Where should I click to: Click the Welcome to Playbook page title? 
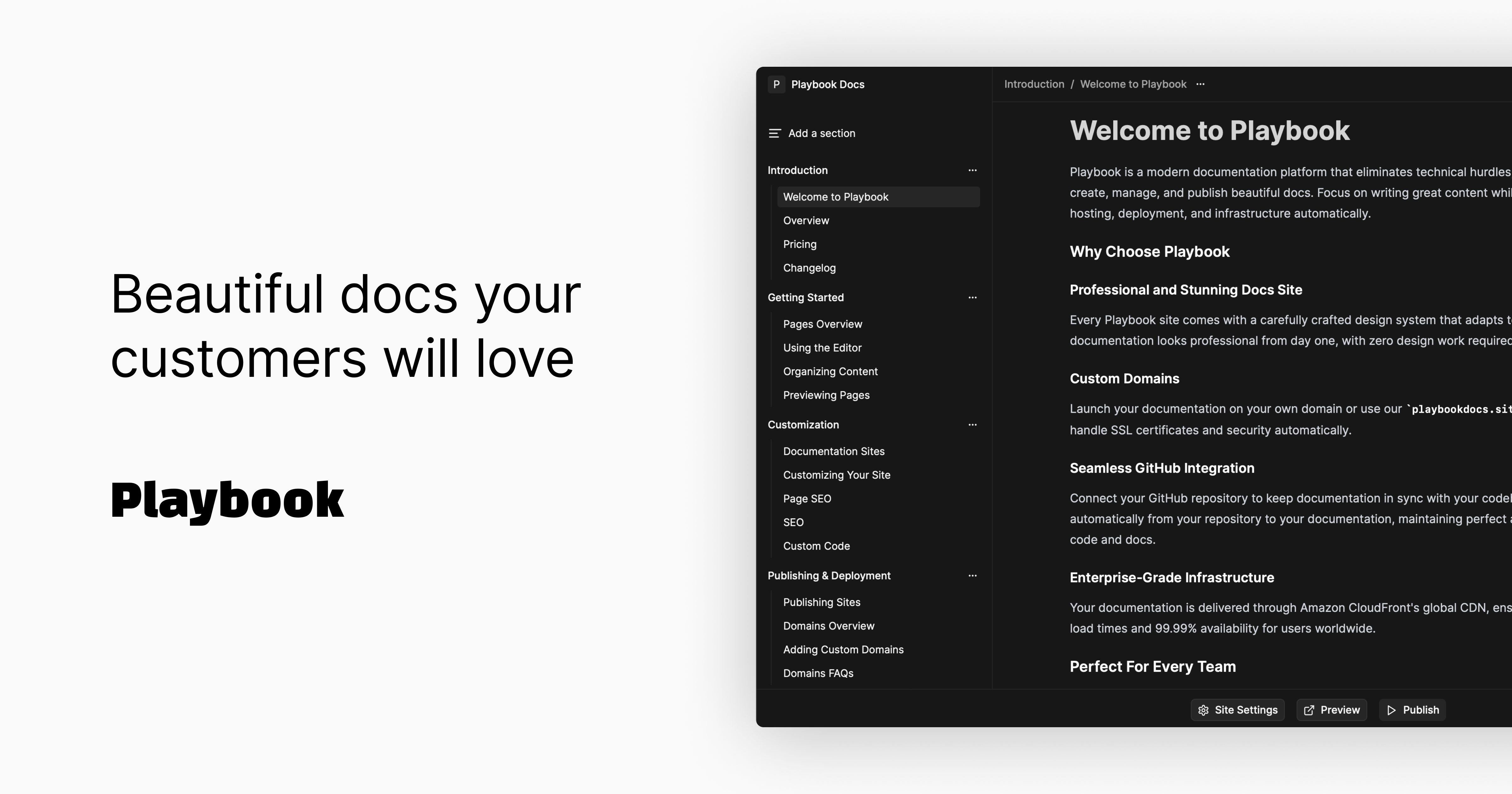[1209, 130]
